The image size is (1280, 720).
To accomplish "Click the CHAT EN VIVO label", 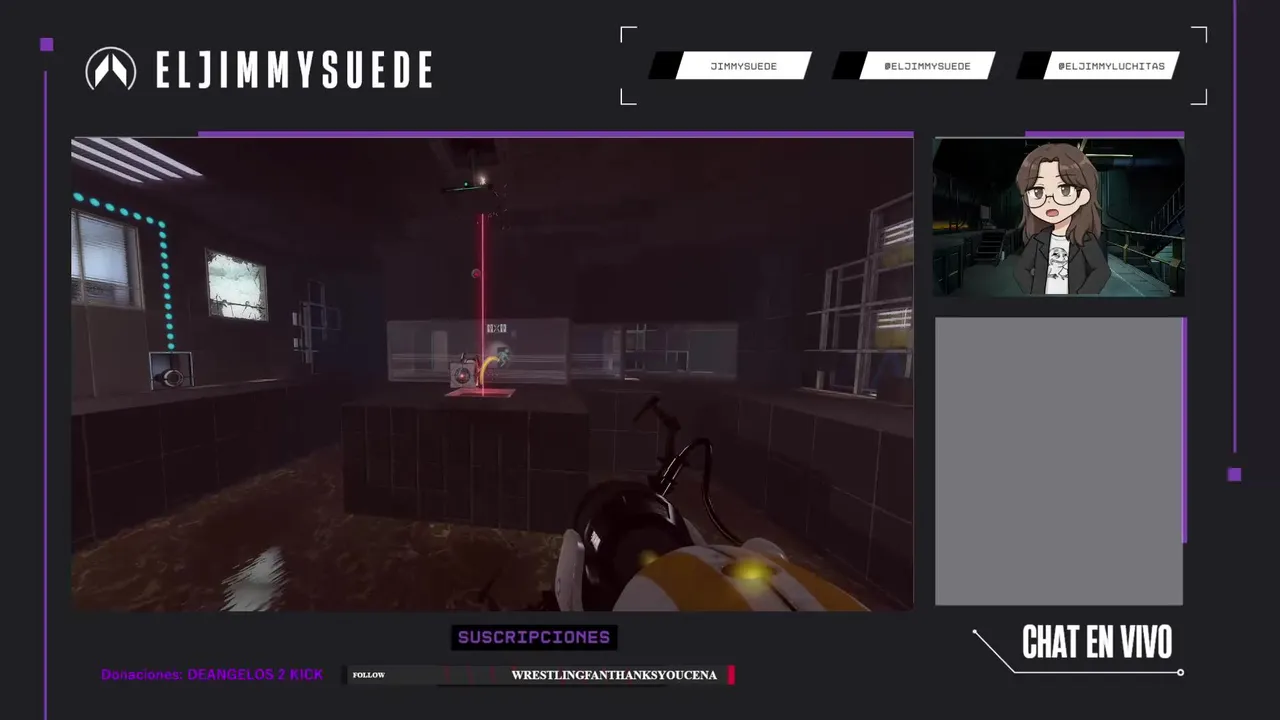I will tap(1097, 643).
